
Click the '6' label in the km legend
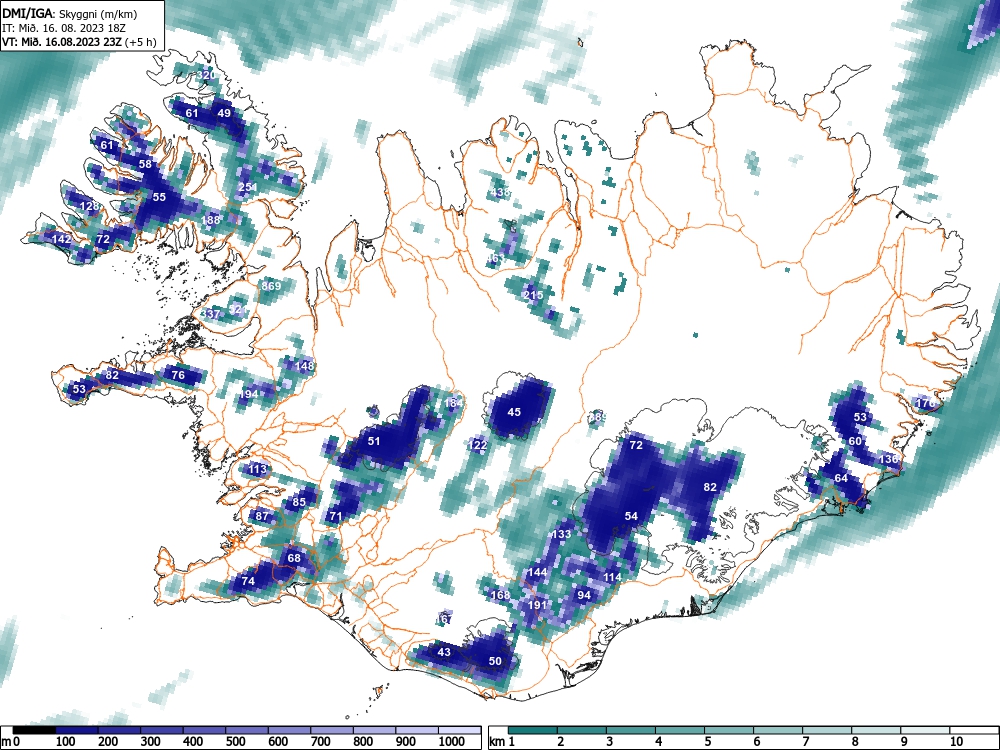757,742
